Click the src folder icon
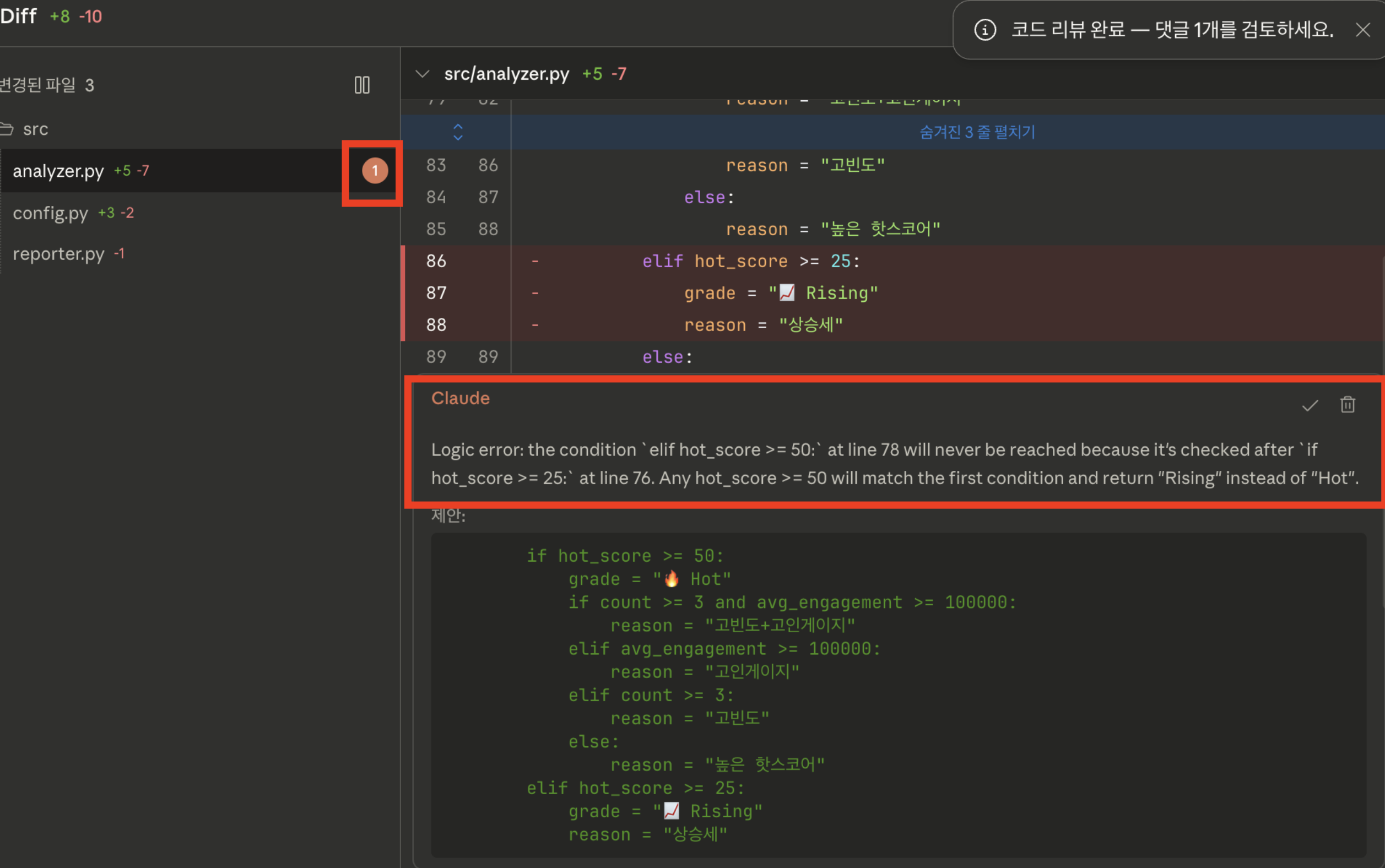Image resolution: width=1385 pixels, height=868 pixels. 7,129
